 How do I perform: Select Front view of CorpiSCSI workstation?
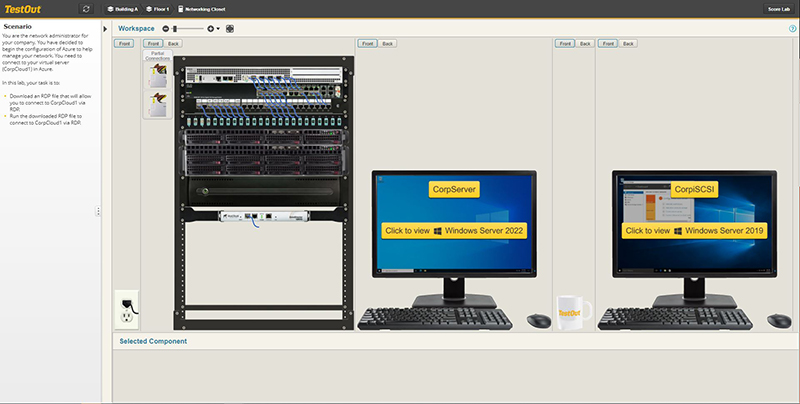(608, 43)
